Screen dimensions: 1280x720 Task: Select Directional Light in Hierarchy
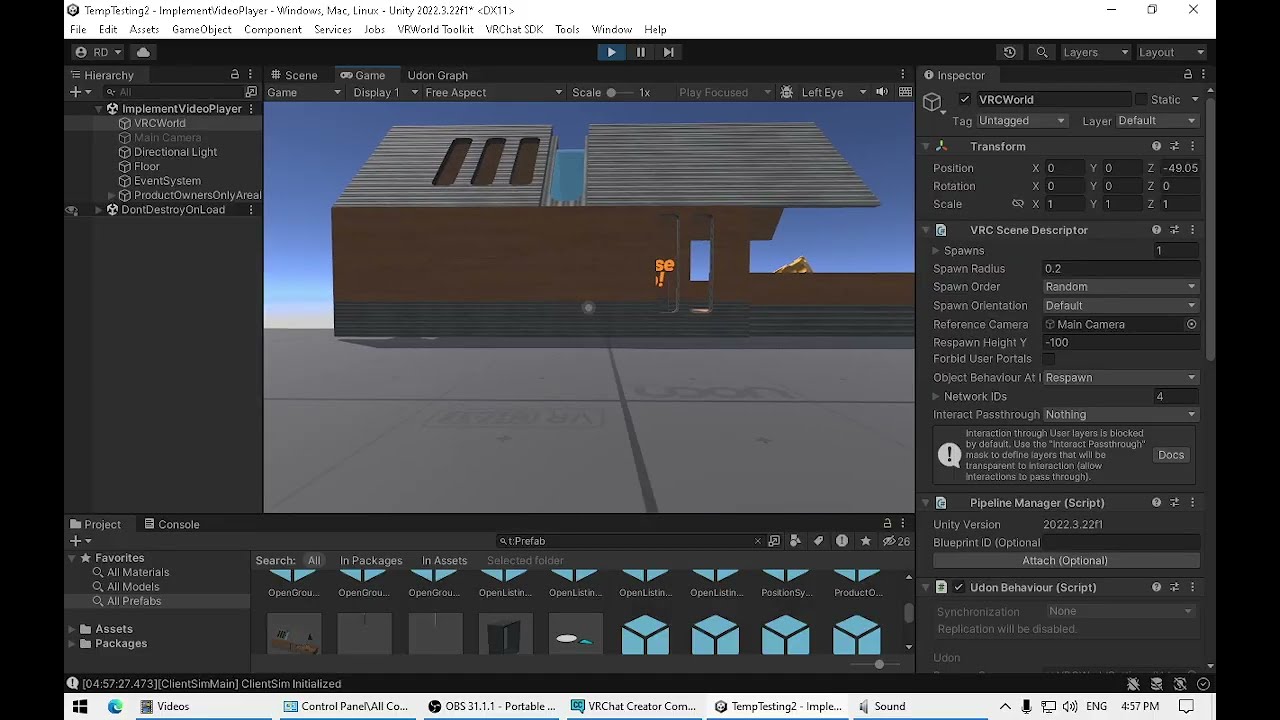pyautogui.click(x=175, y=152)
